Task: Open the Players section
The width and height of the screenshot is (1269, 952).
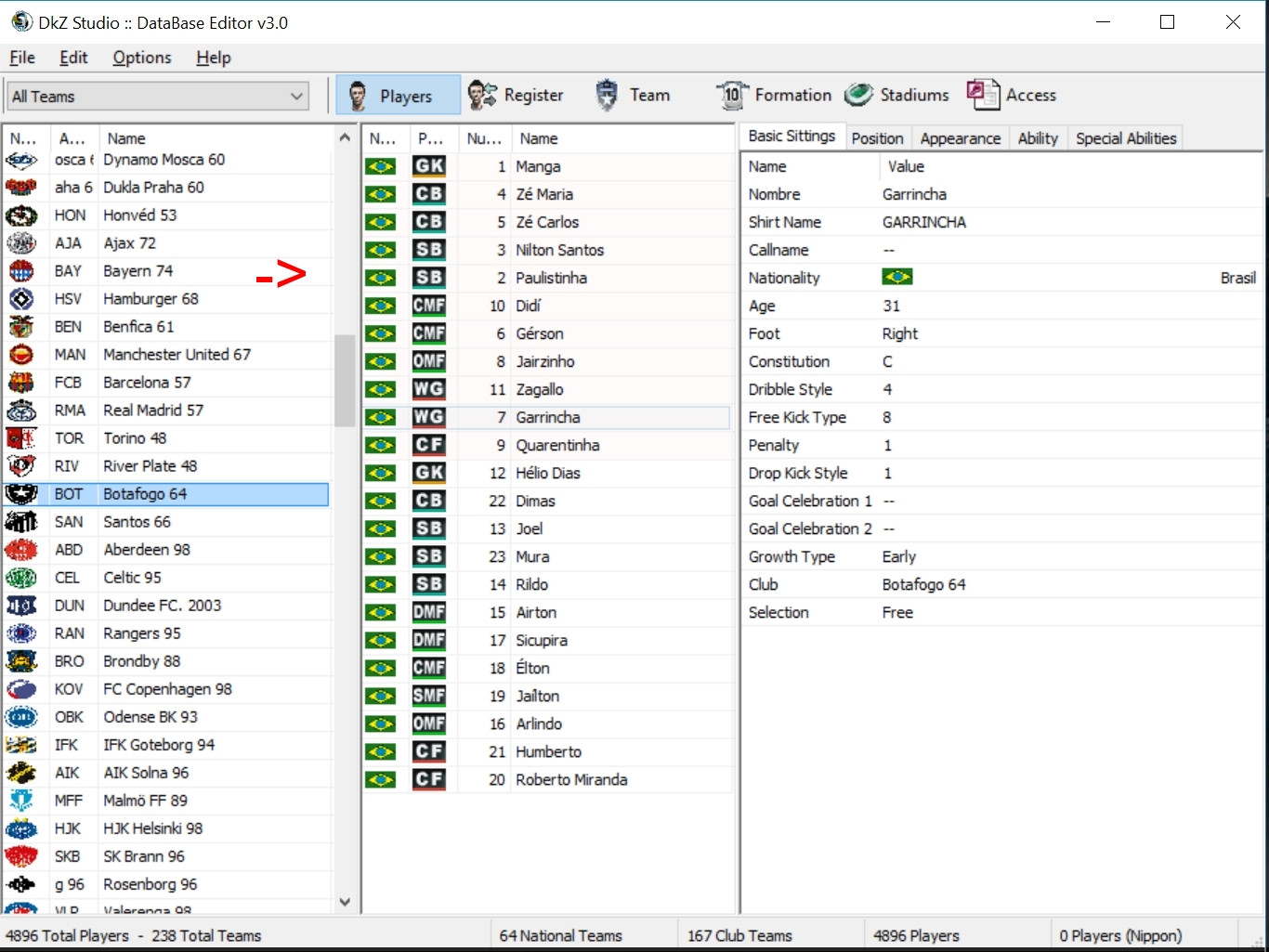Action: [398, 95]
